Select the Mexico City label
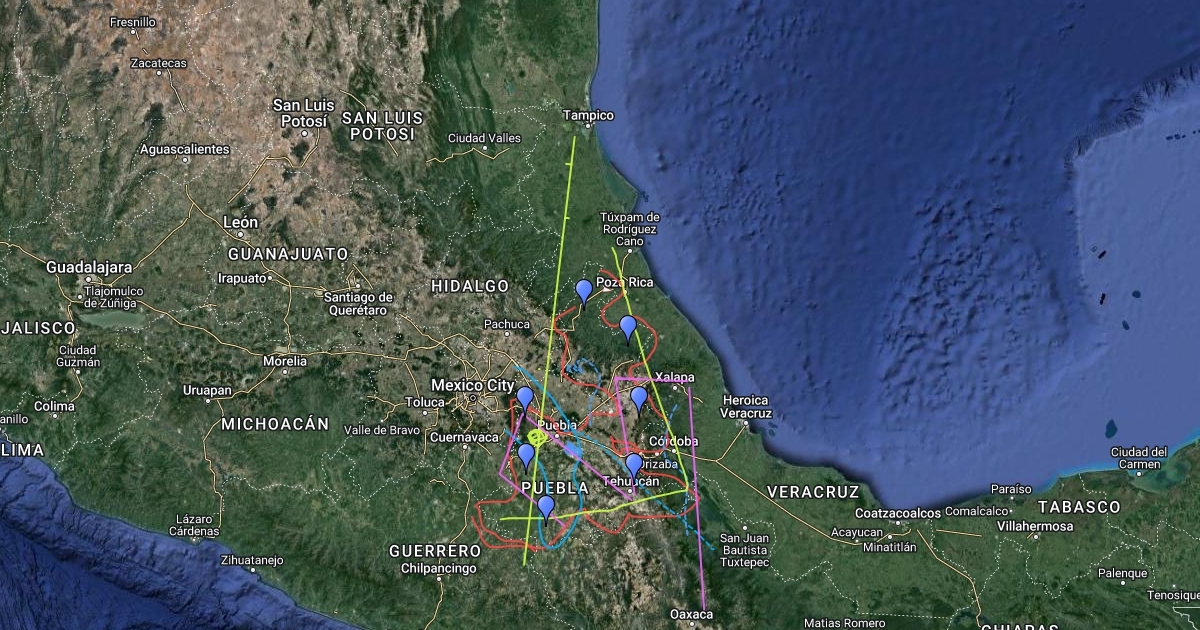Image resolution: width=1200 pixels, height=630 pixels. (472, 385)
